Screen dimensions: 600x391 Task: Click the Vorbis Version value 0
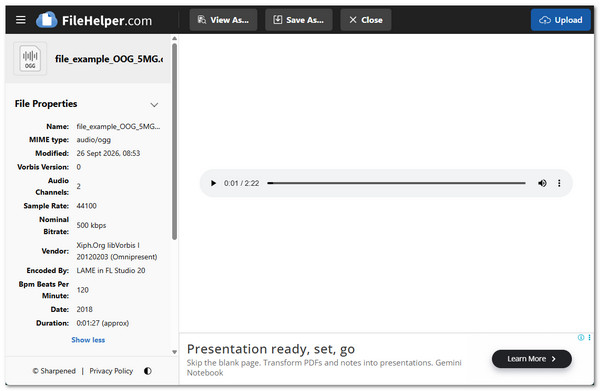coord(78,167)
